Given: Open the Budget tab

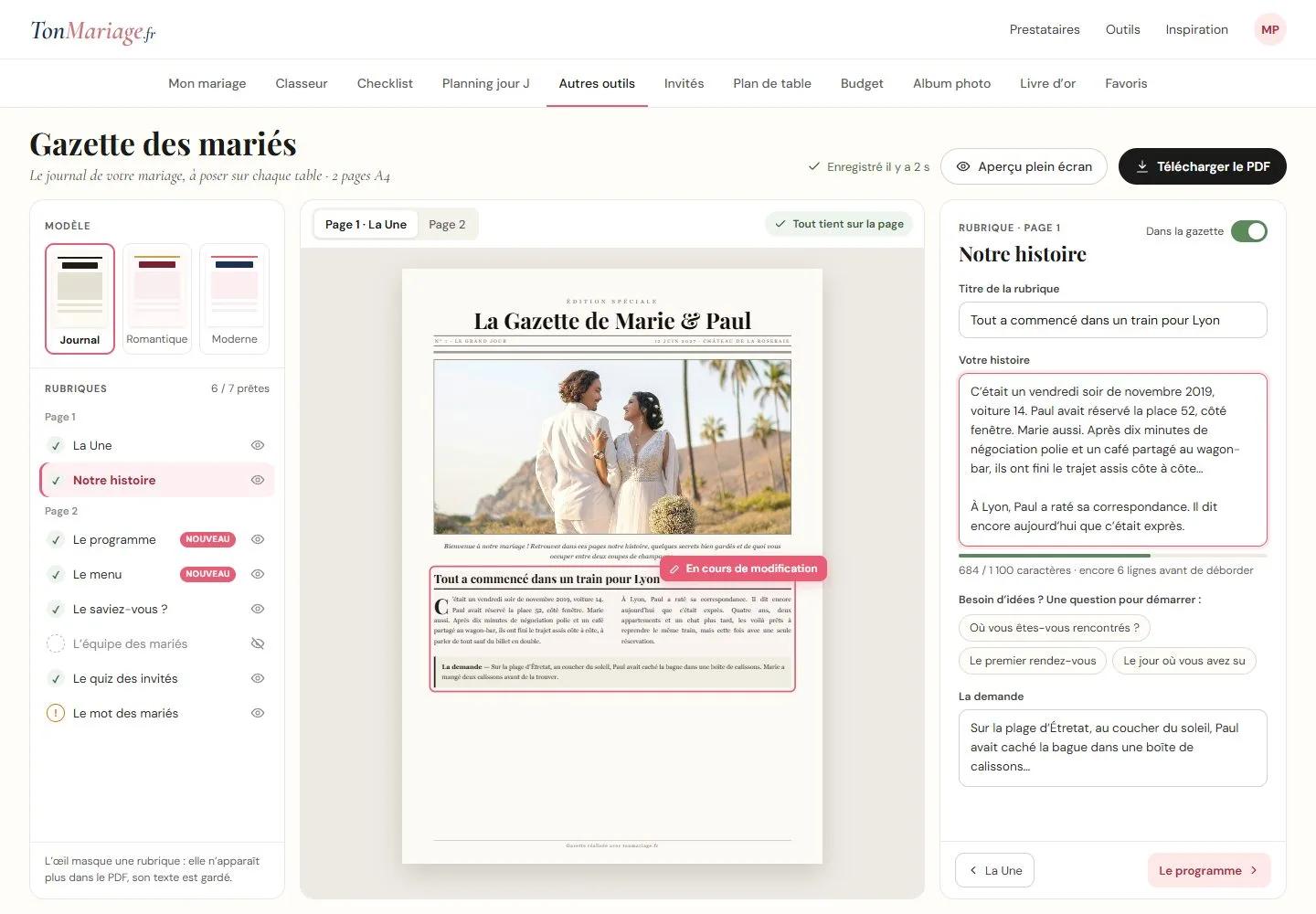Looking at the screenshot, I should click(862, 83).
